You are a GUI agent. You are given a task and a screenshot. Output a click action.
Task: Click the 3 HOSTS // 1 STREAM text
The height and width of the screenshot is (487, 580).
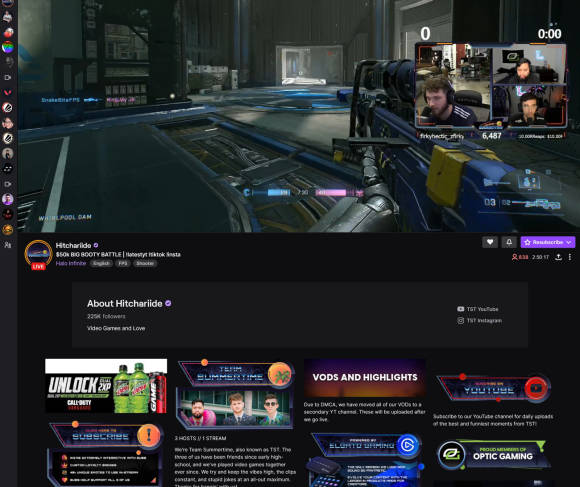[x=200, y=438]
